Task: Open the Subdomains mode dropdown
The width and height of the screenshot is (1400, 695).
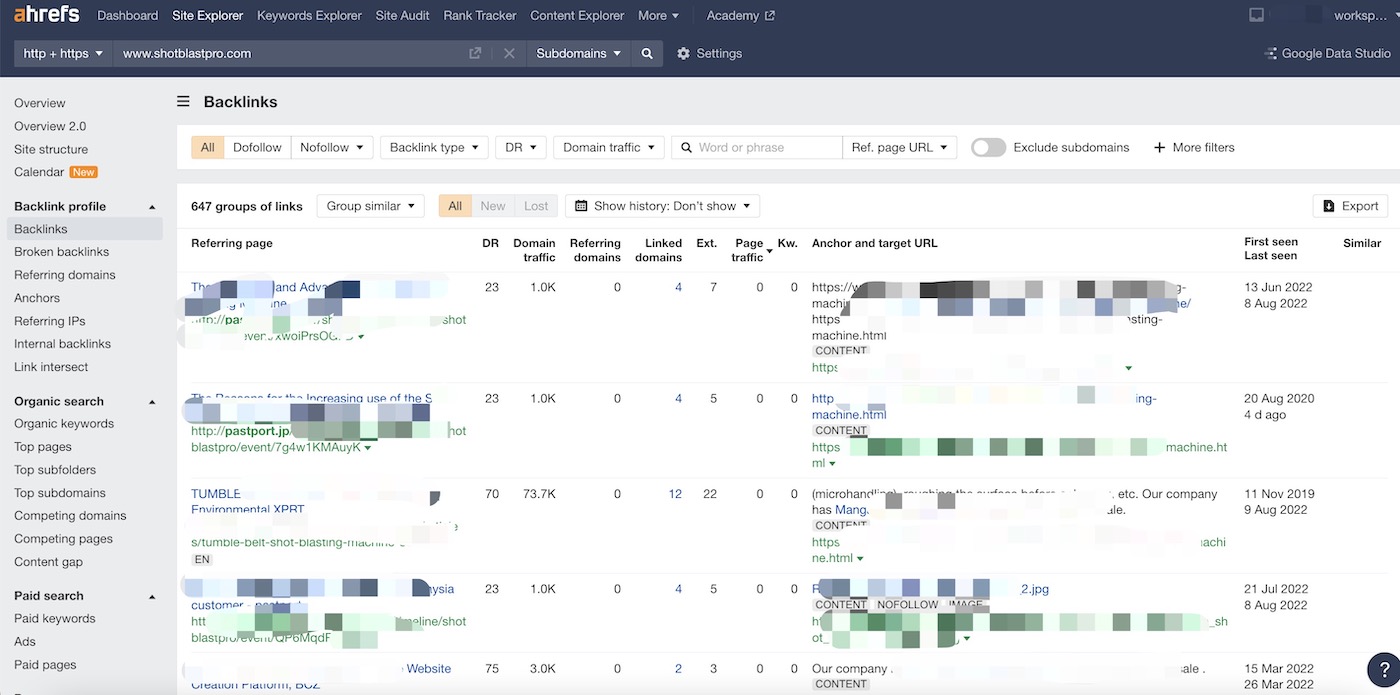Action: 578,53
